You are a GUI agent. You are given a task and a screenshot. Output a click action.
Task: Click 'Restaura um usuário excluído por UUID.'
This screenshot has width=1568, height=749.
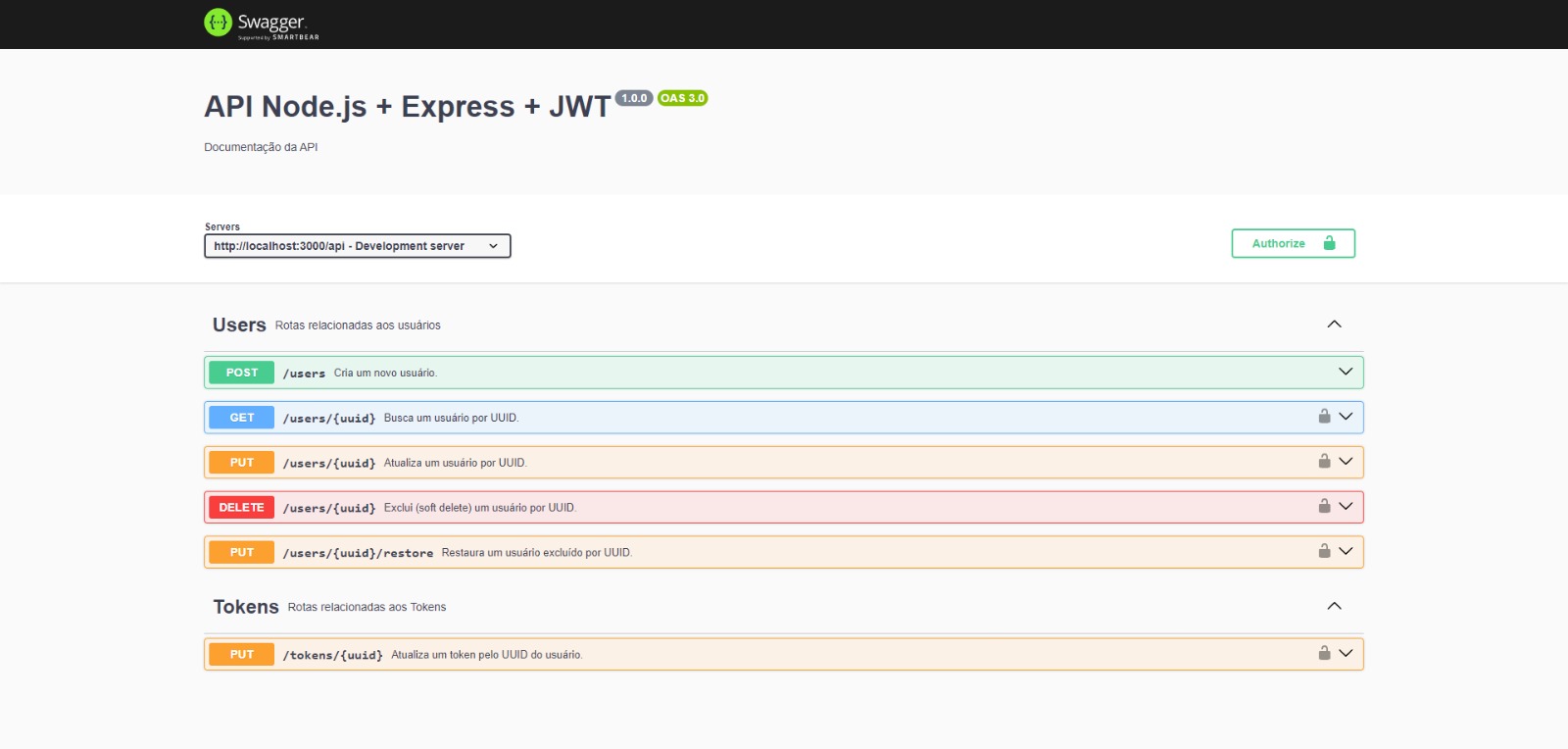pos(537,553)
